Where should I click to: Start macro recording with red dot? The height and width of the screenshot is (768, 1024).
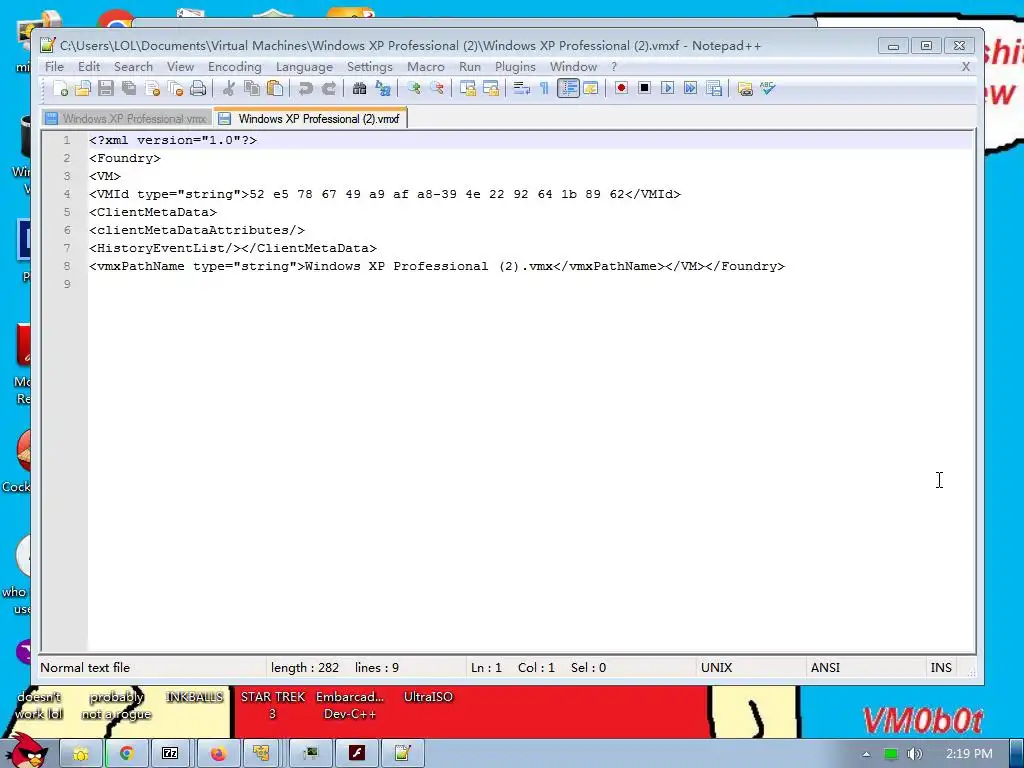621,88
